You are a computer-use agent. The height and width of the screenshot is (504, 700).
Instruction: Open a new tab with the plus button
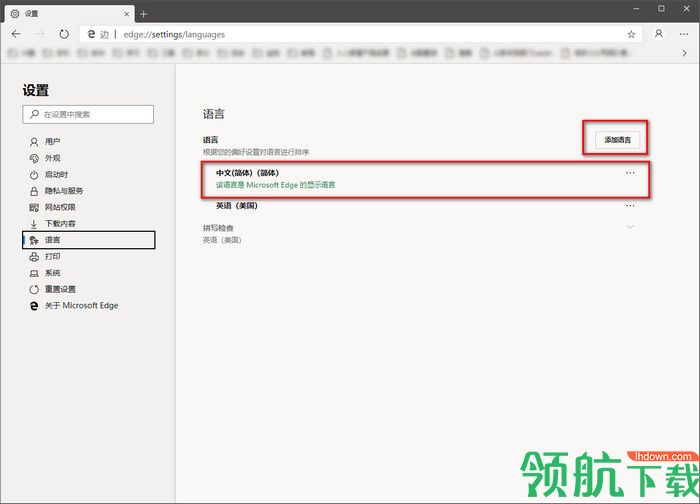(x=143, y=14)
